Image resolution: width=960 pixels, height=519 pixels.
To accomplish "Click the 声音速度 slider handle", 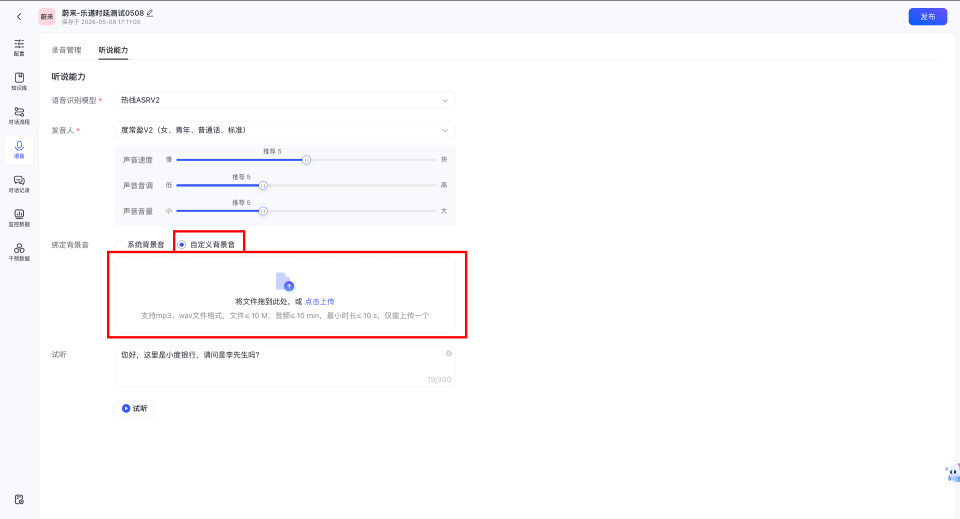I will click(x=307, y=160).
